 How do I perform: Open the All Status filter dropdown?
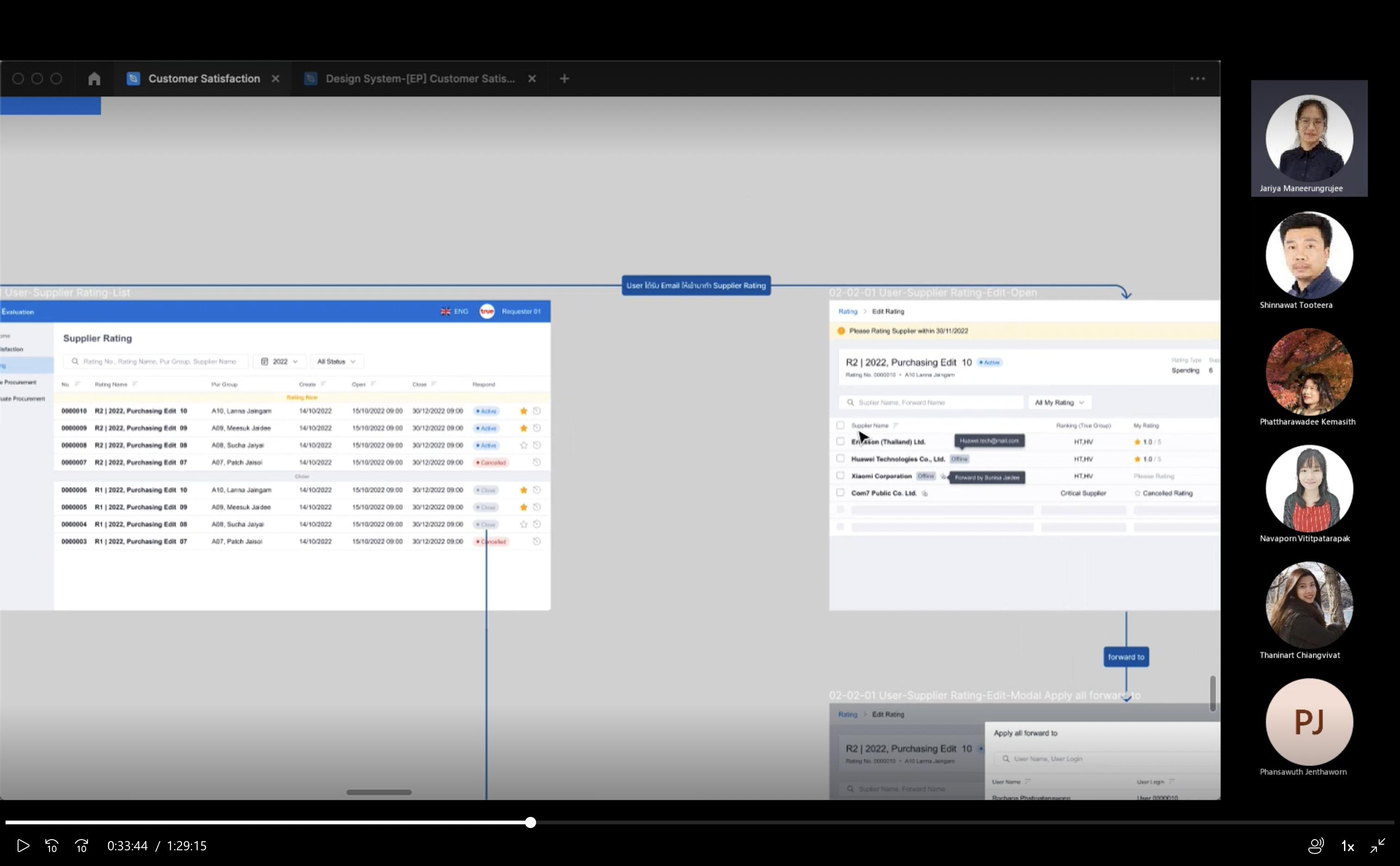pyautogui.click(x=337, y=361)
